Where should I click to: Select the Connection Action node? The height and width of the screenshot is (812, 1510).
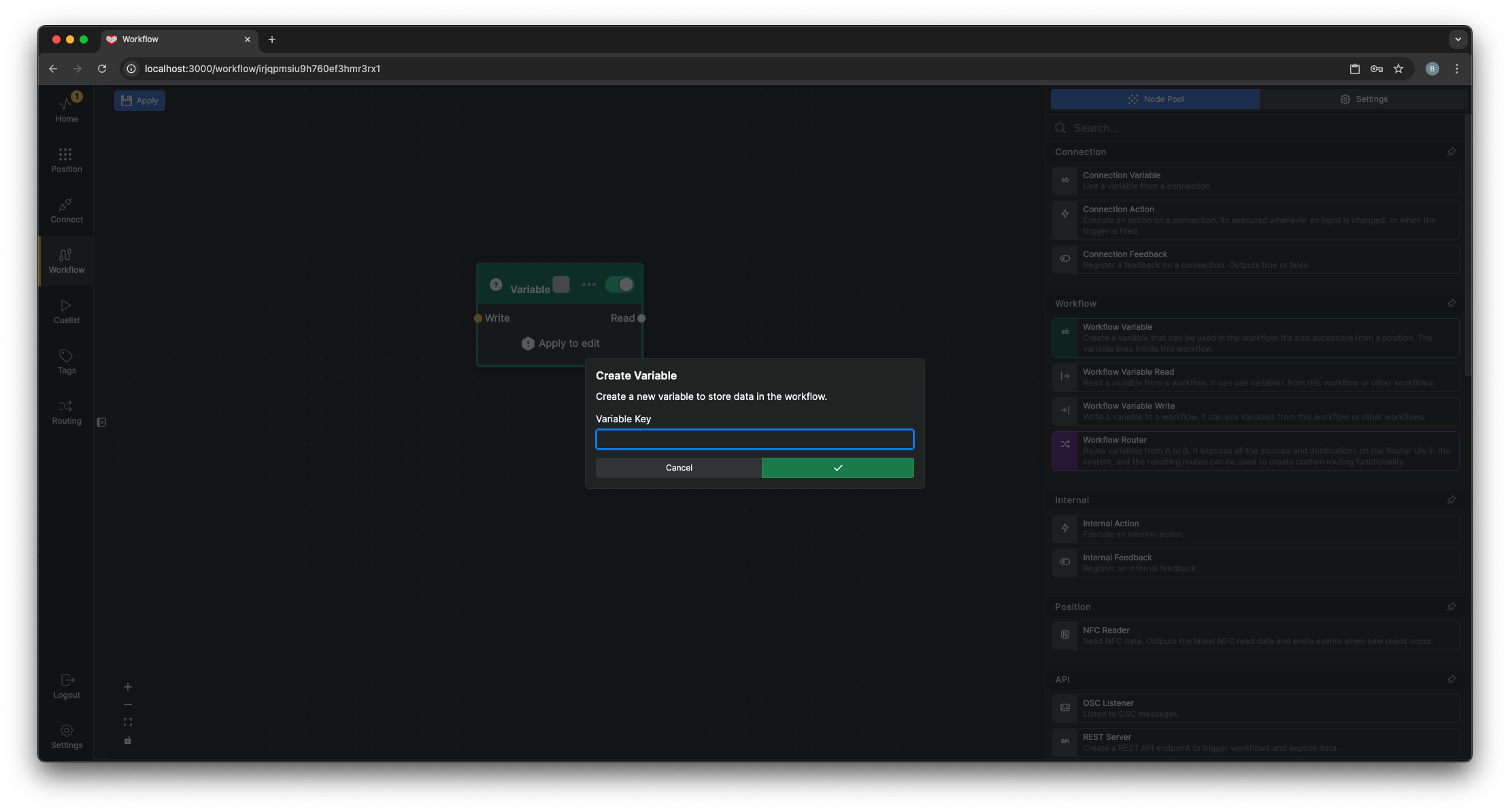click(1256, 220)
